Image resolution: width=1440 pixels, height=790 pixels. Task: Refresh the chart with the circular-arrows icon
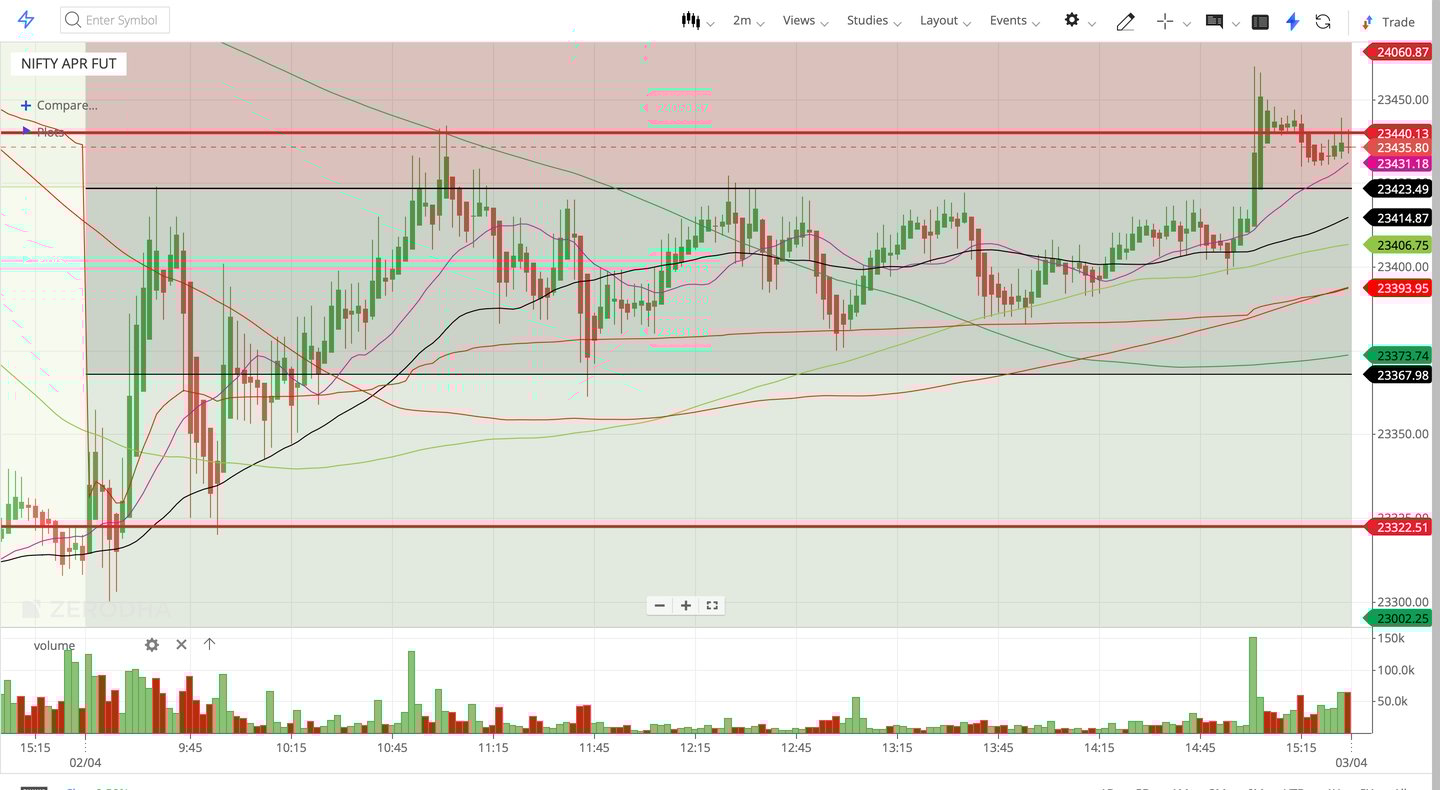coord(1323,21)
